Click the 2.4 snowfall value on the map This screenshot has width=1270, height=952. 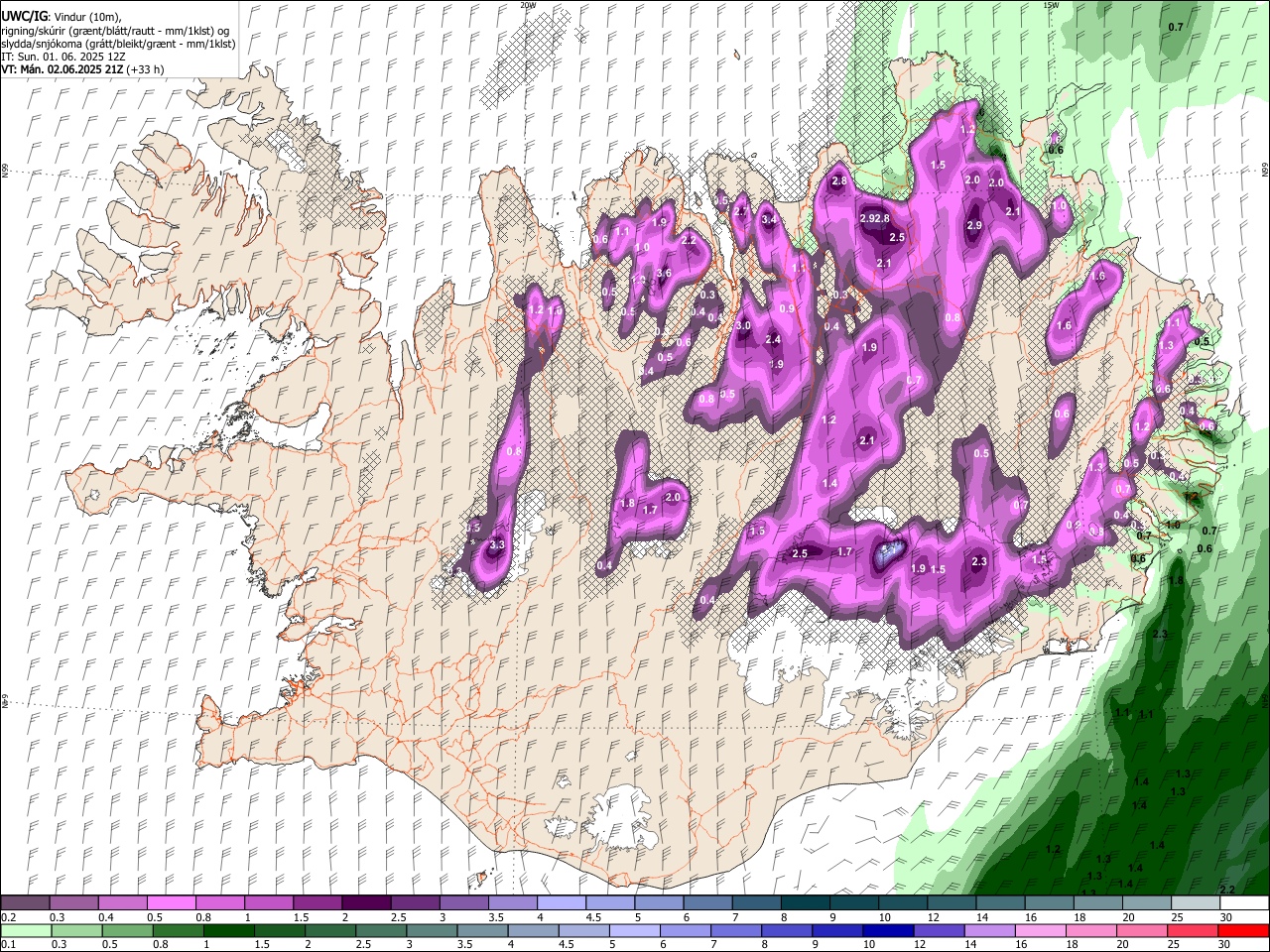[774, 340]
